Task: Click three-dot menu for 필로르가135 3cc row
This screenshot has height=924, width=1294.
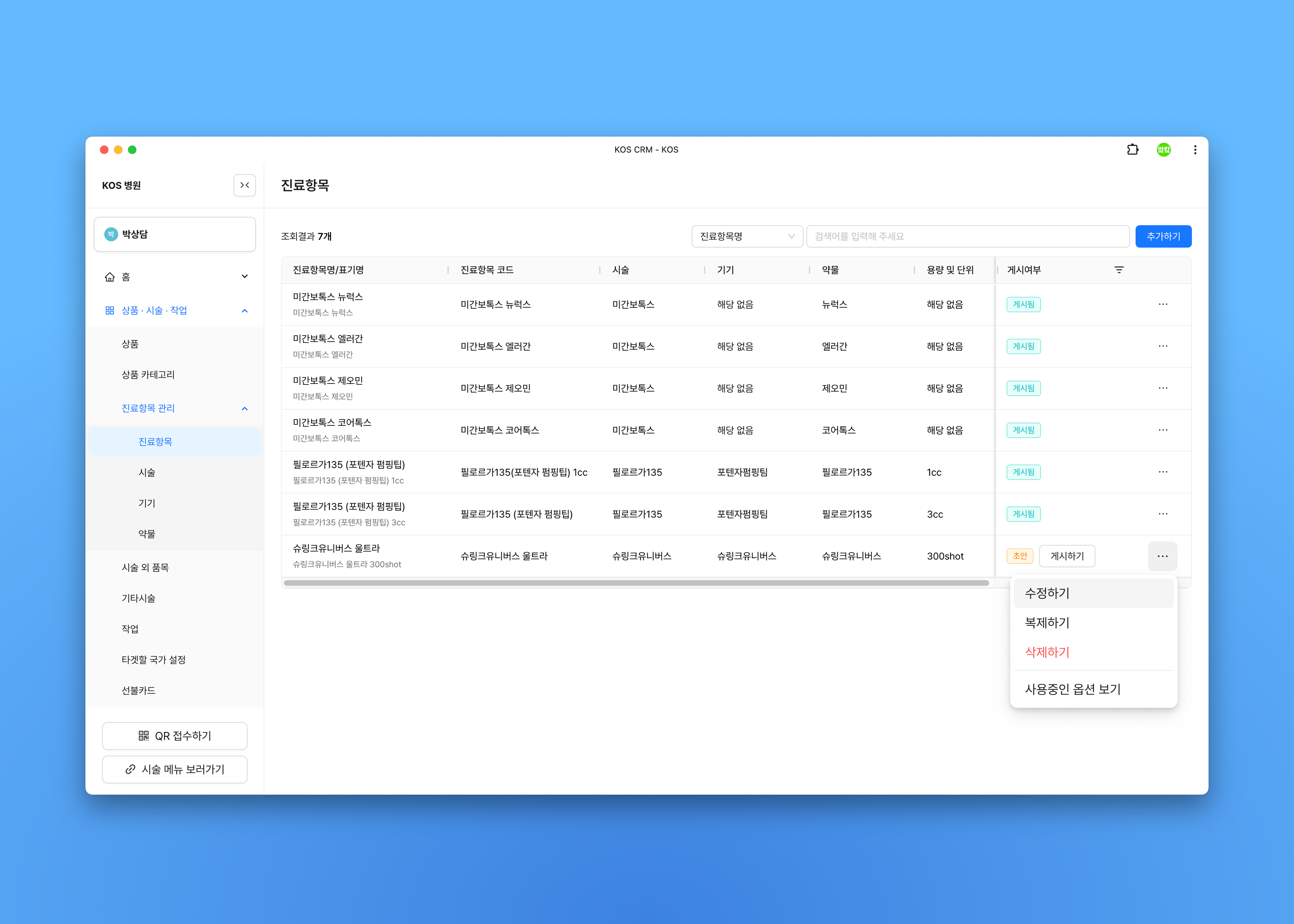Action: [1162, 514]
